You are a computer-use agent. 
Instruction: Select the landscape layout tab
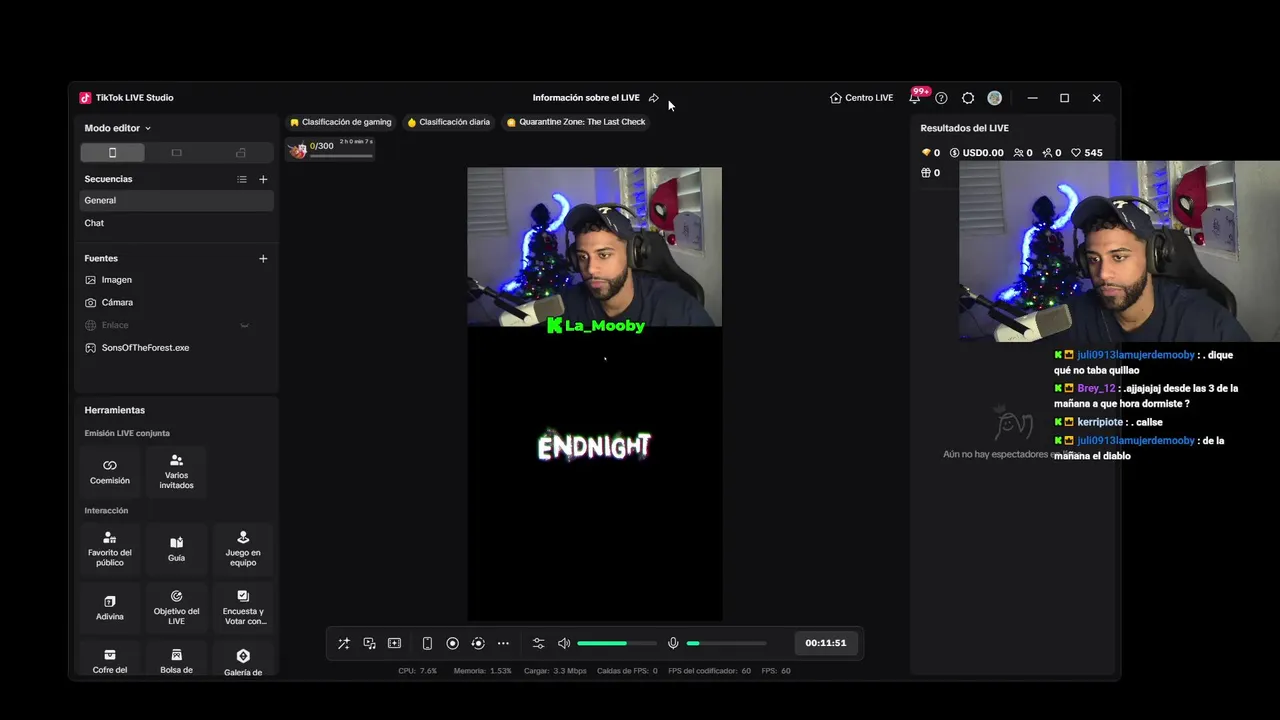(176, 153)
